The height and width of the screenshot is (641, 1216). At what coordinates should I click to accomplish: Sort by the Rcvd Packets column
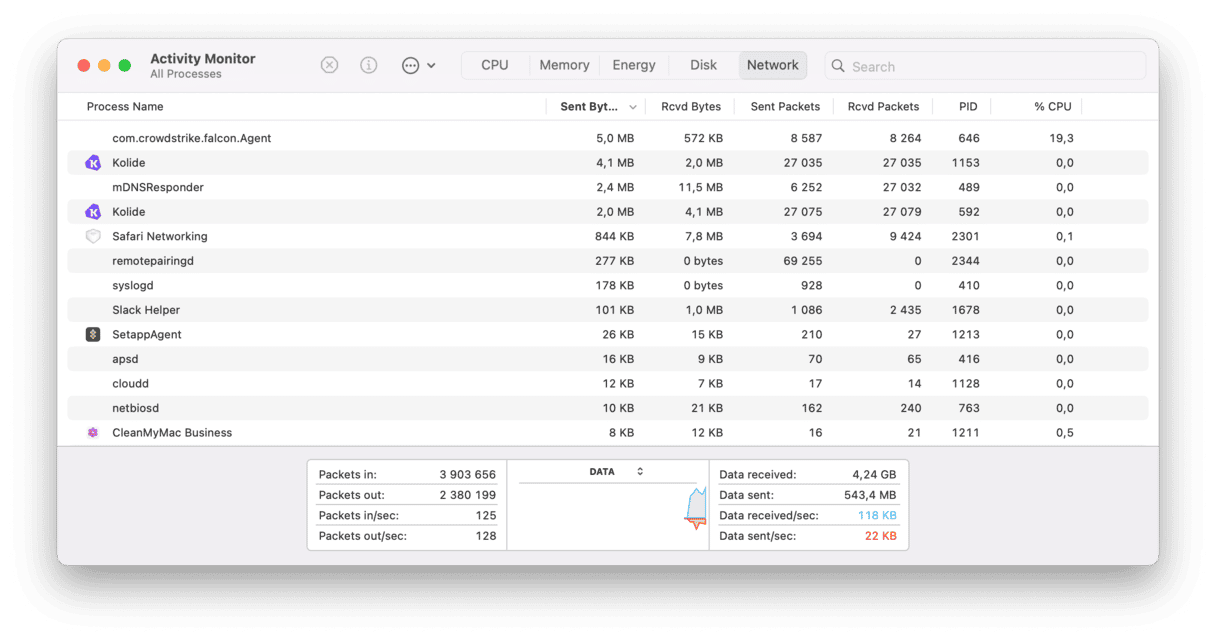tap(883, 106)
